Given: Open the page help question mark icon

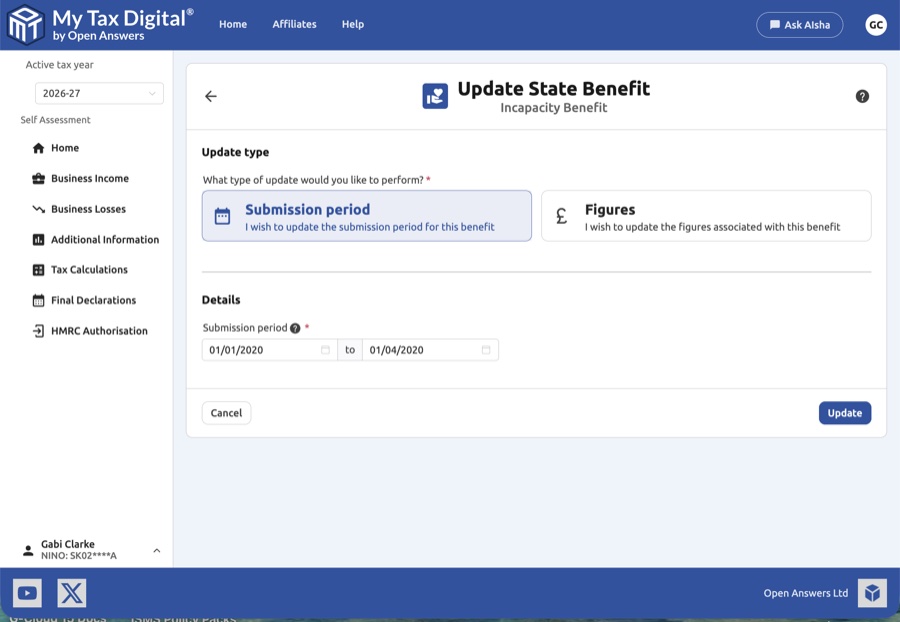Looking at the screenshot, I should tap(861, 97).
